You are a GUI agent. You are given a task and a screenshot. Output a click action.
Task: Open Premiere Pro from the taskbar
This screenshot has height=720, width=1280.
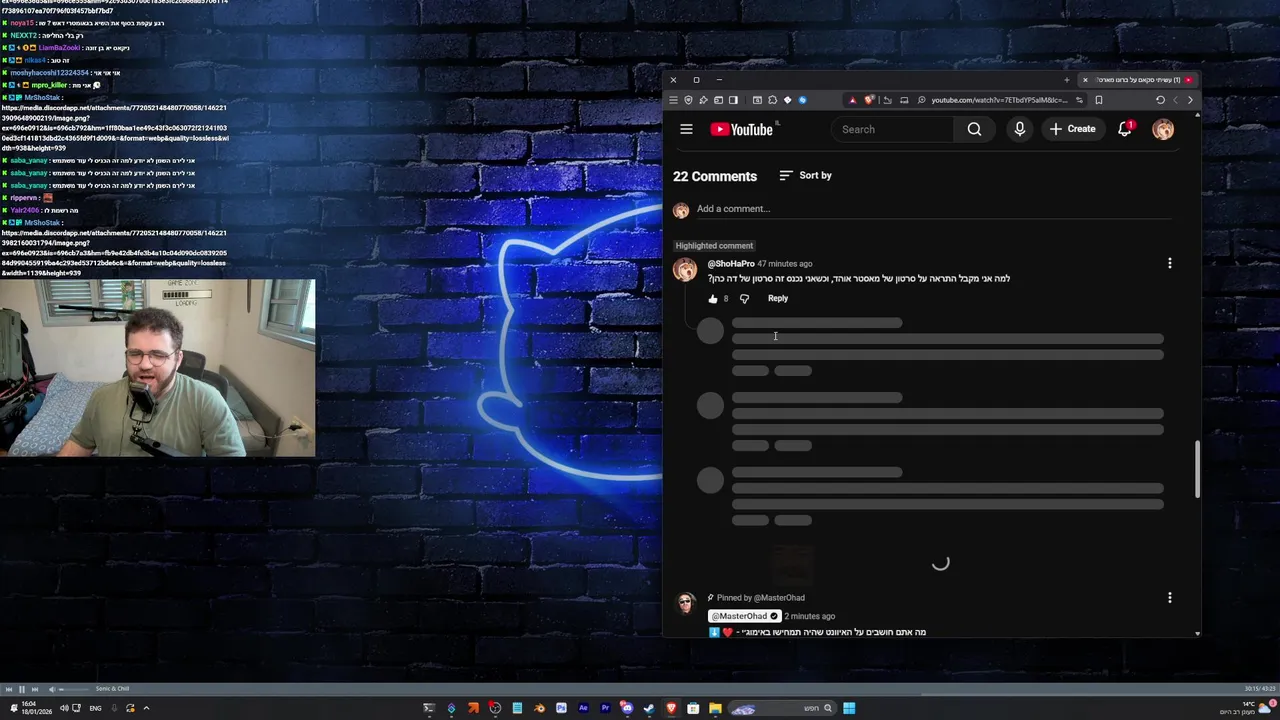click(x=605, y=708)
